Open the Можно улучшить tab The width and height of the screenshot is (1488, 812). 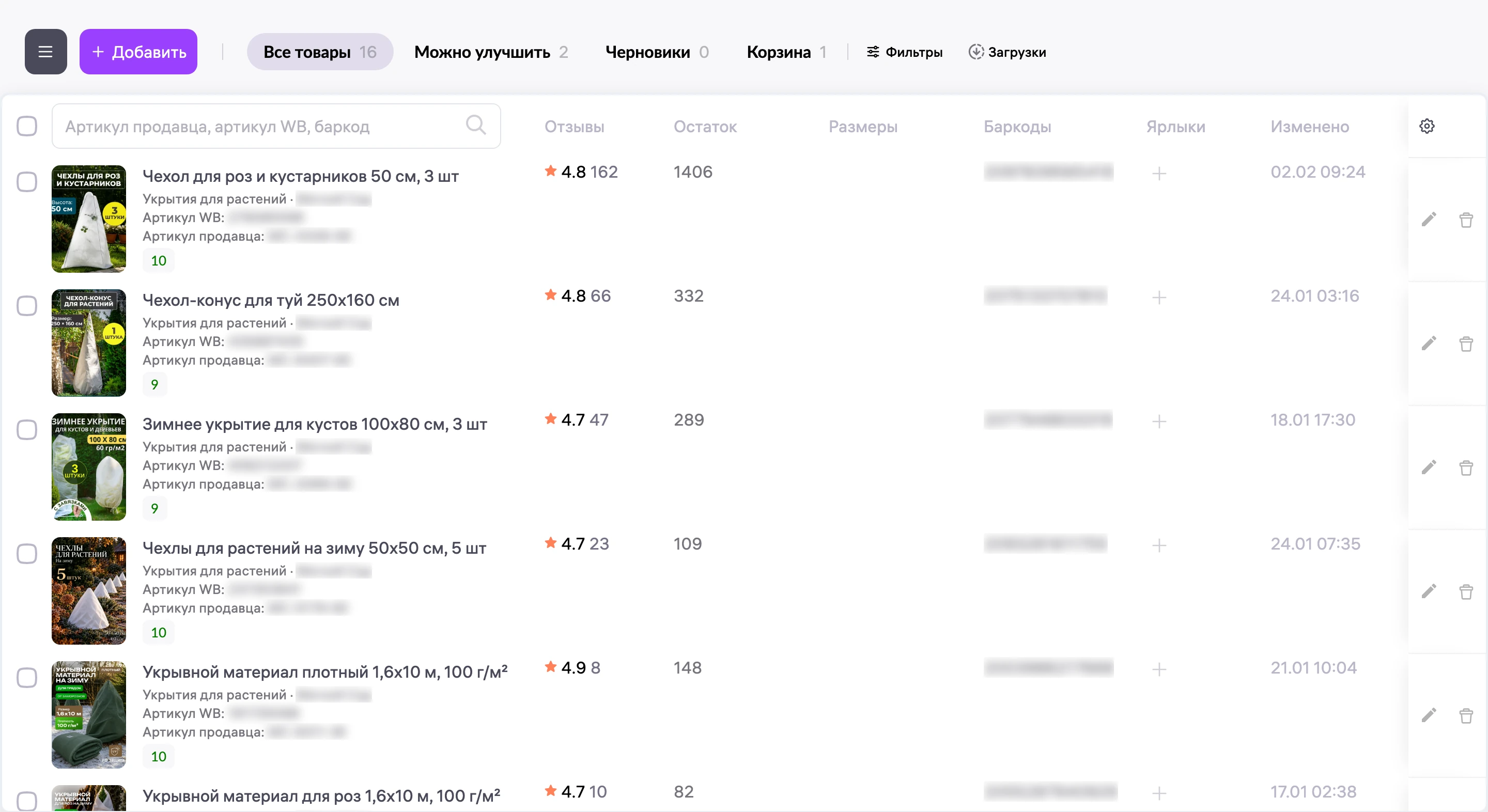click(x=491, y=52)
